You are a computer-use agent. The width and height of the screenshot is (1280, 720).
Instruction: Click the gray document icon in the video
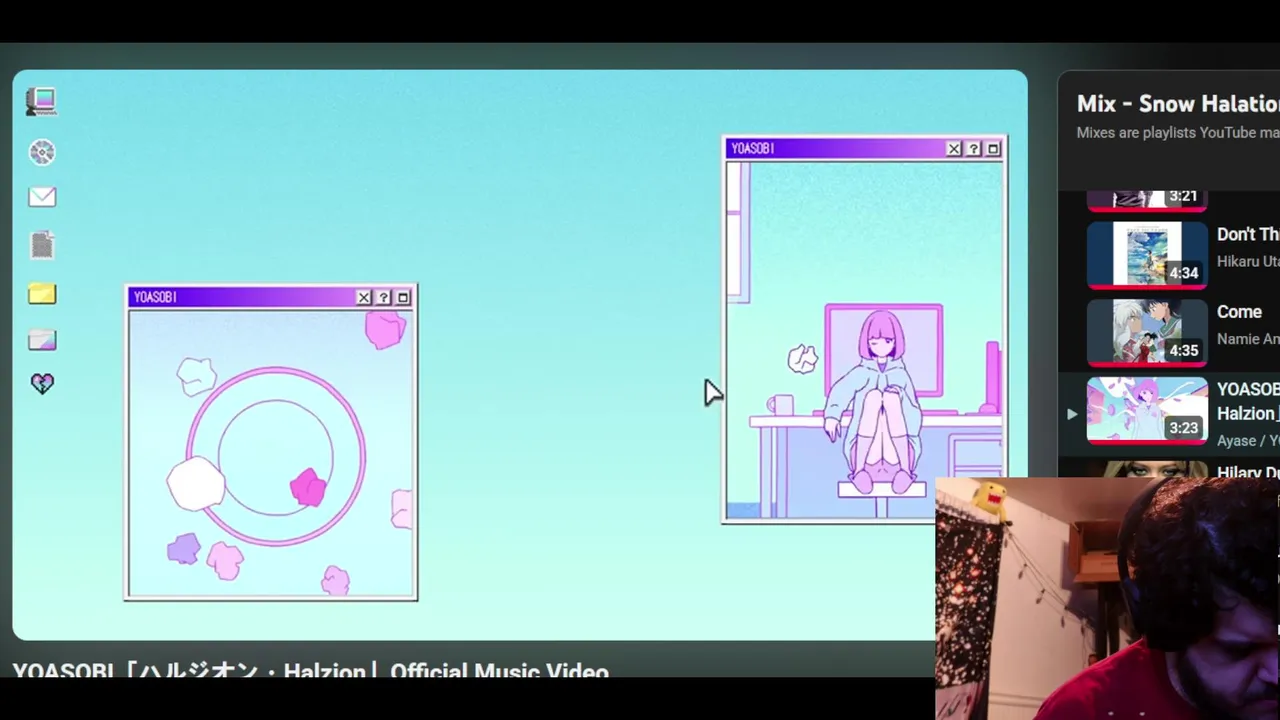coord(42,245)
